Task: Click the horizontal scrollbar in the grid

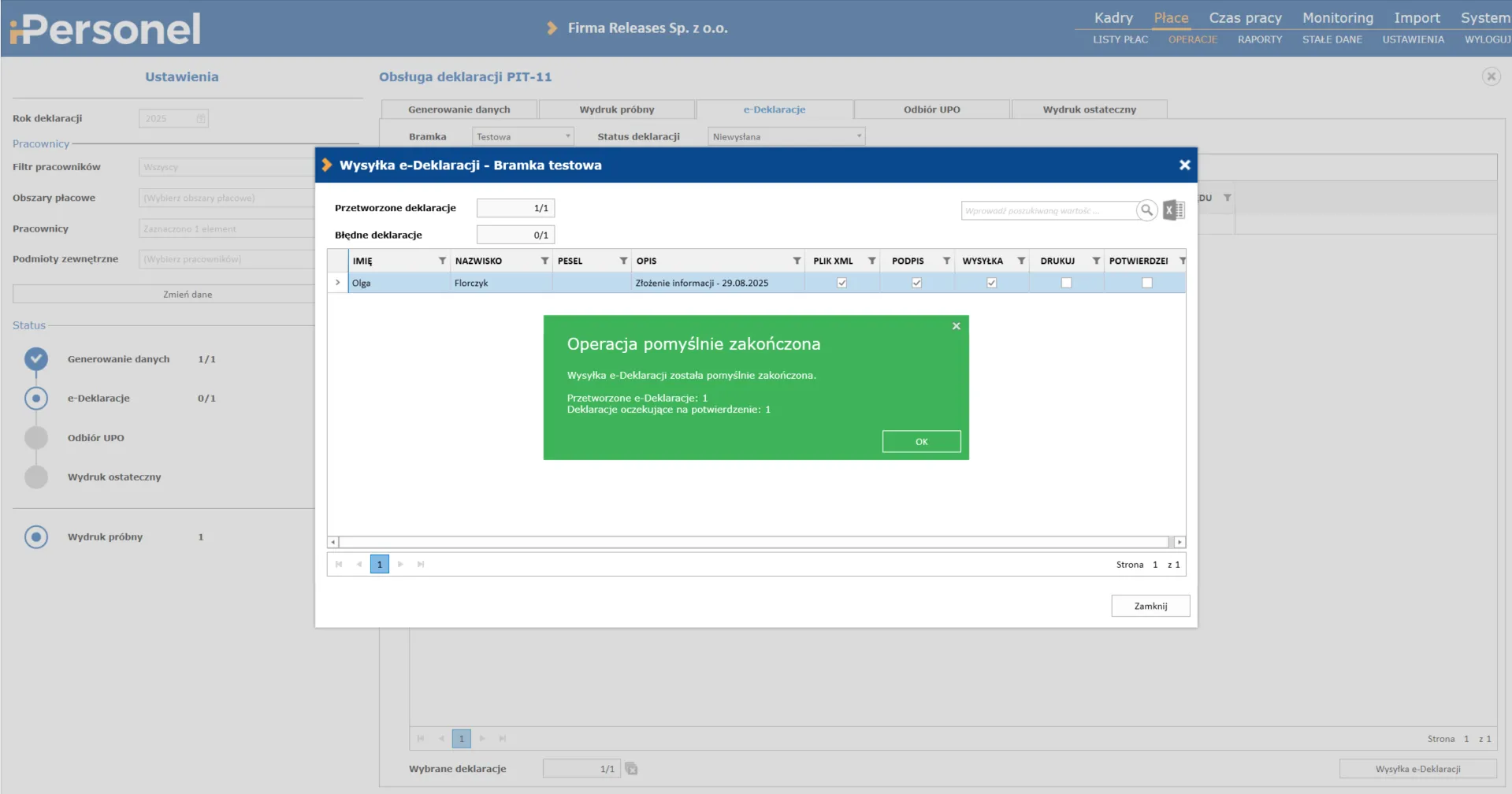Action: [754, 542]
